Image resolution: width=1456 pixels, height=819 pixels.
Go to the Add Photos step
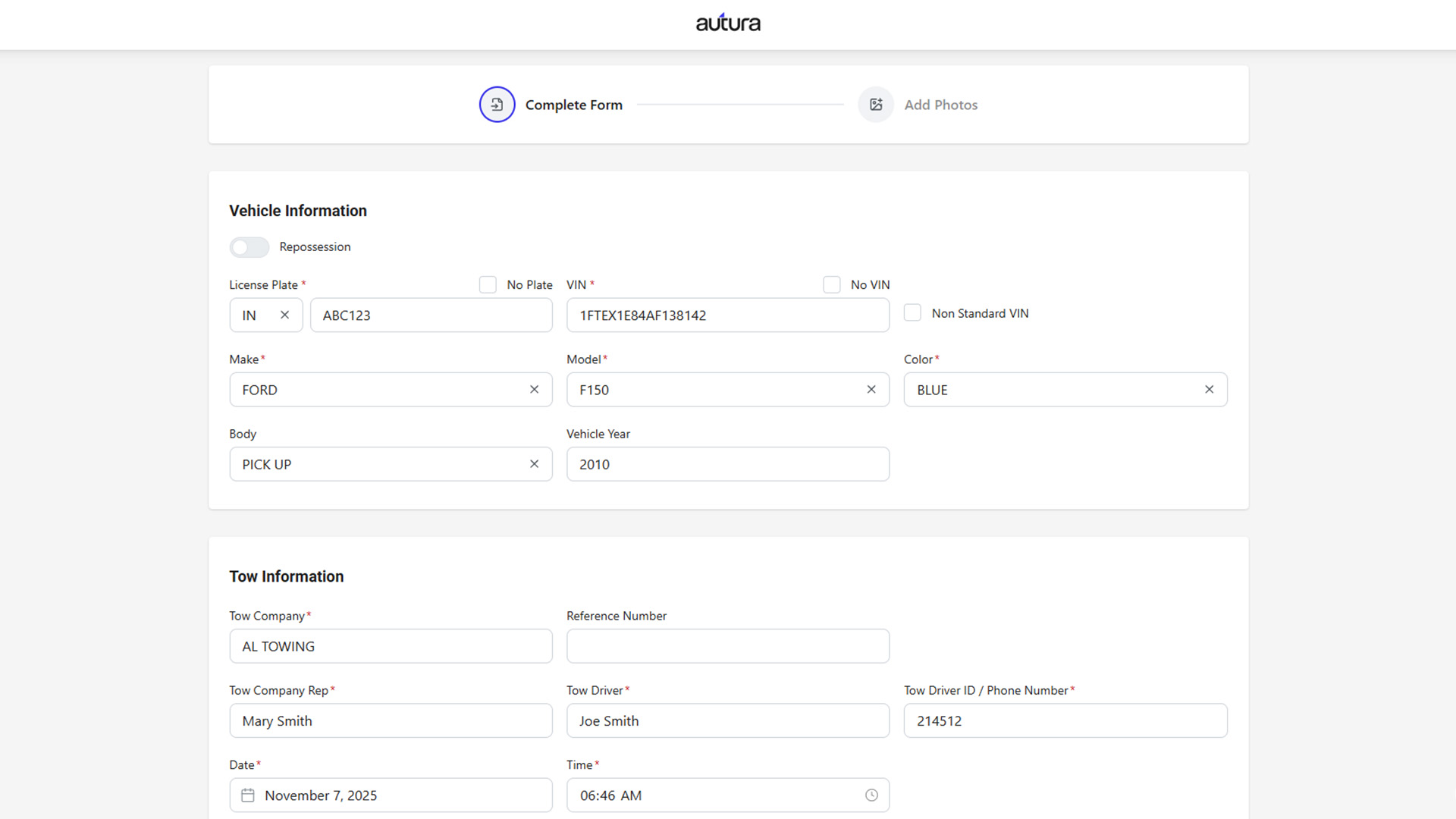point(940,105)
